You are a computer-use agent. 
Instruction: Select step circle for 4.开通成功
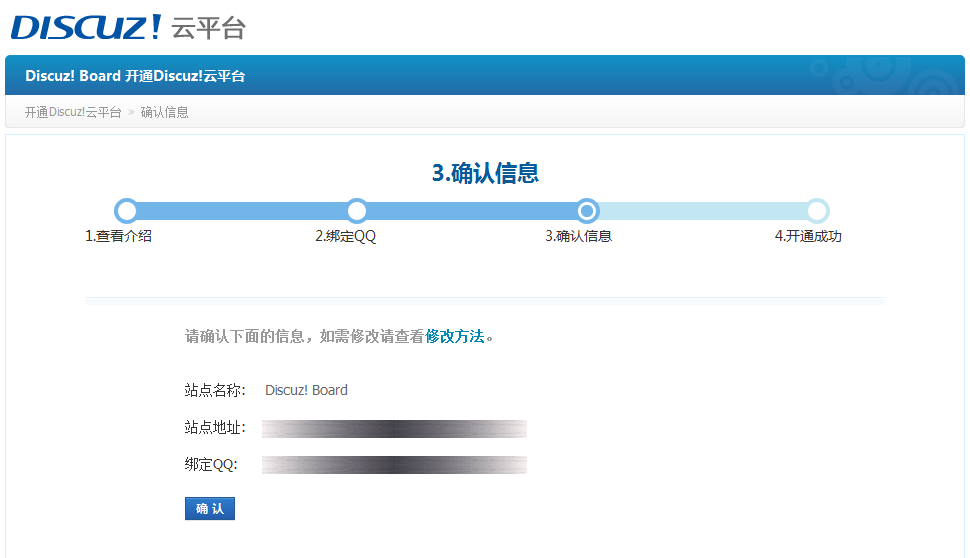(817, 211)
